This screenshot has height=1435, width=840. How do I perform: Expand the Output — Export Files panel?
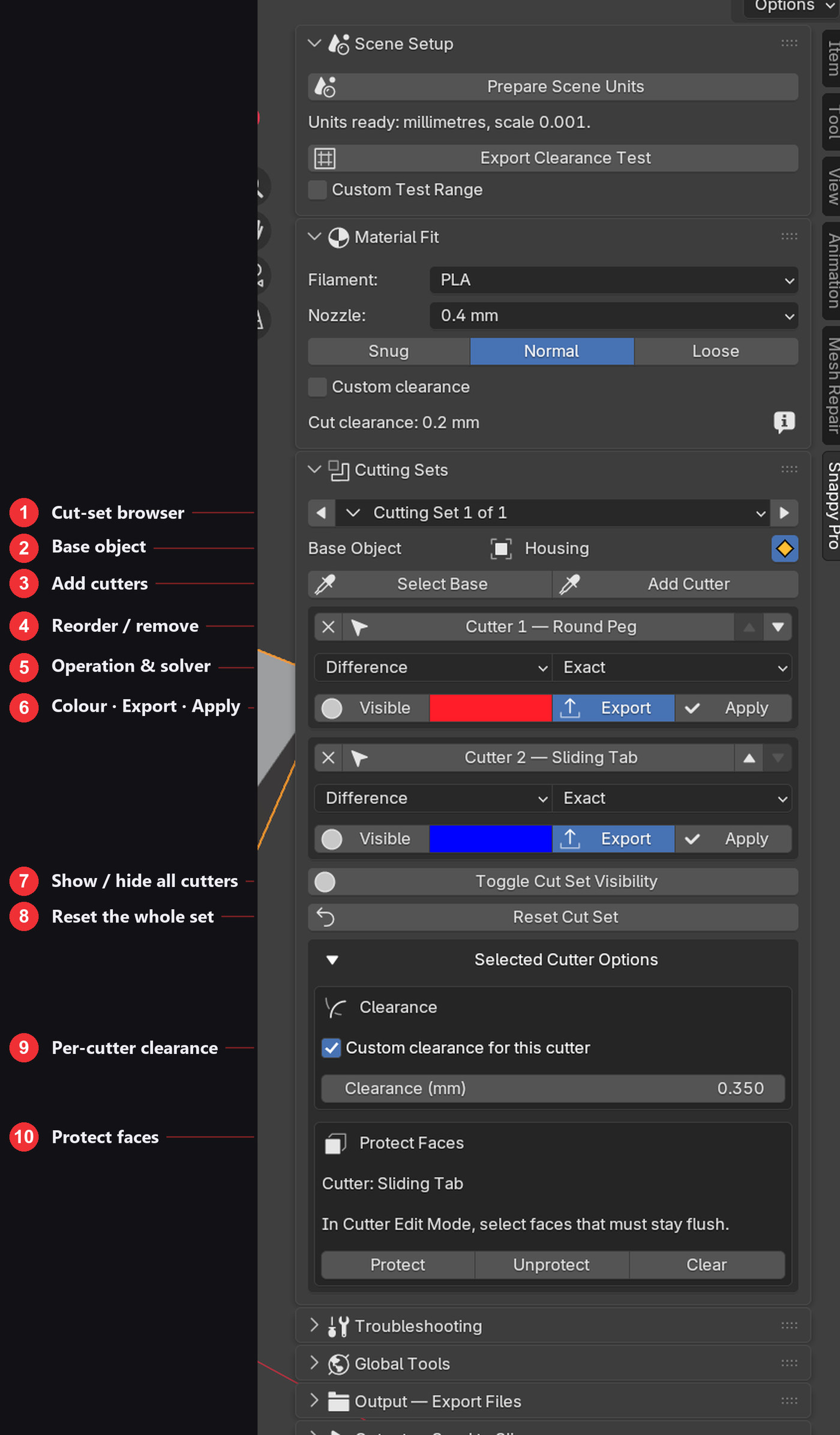point(314,1401)
